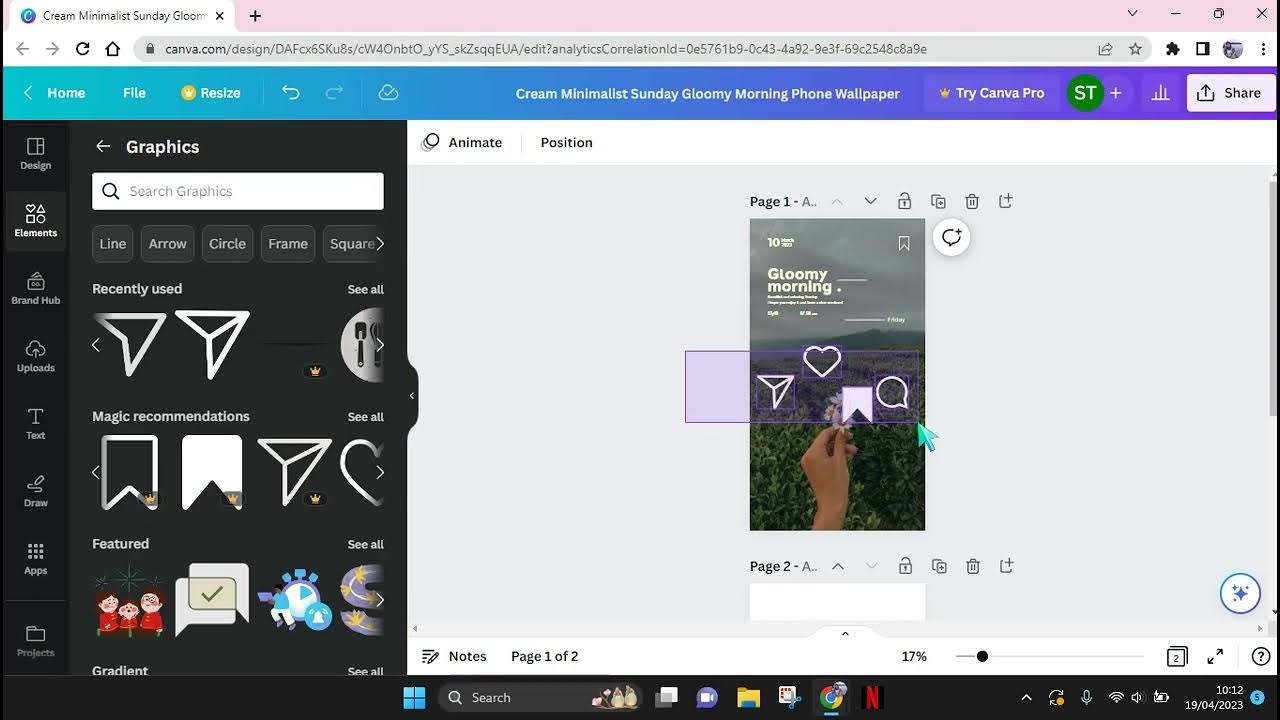Screen dimensions: 1280x720
Task: Go to Home
Action: coord(54,93)
